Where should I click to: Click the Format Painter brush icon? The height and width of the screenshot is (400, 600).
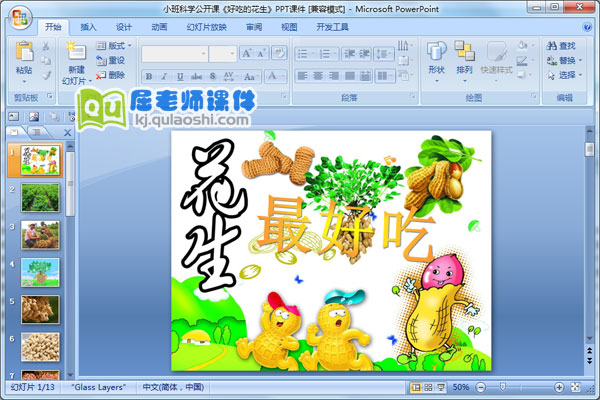pos(46,75)
